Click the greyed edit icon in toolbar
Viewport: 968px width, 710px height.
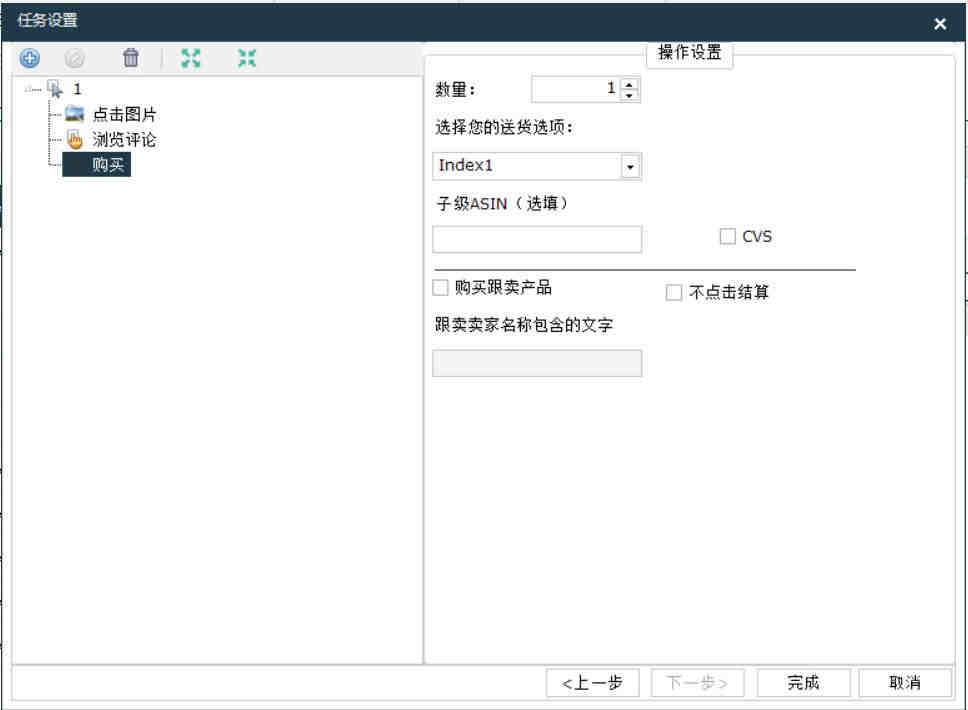click(x=75, y=59)
